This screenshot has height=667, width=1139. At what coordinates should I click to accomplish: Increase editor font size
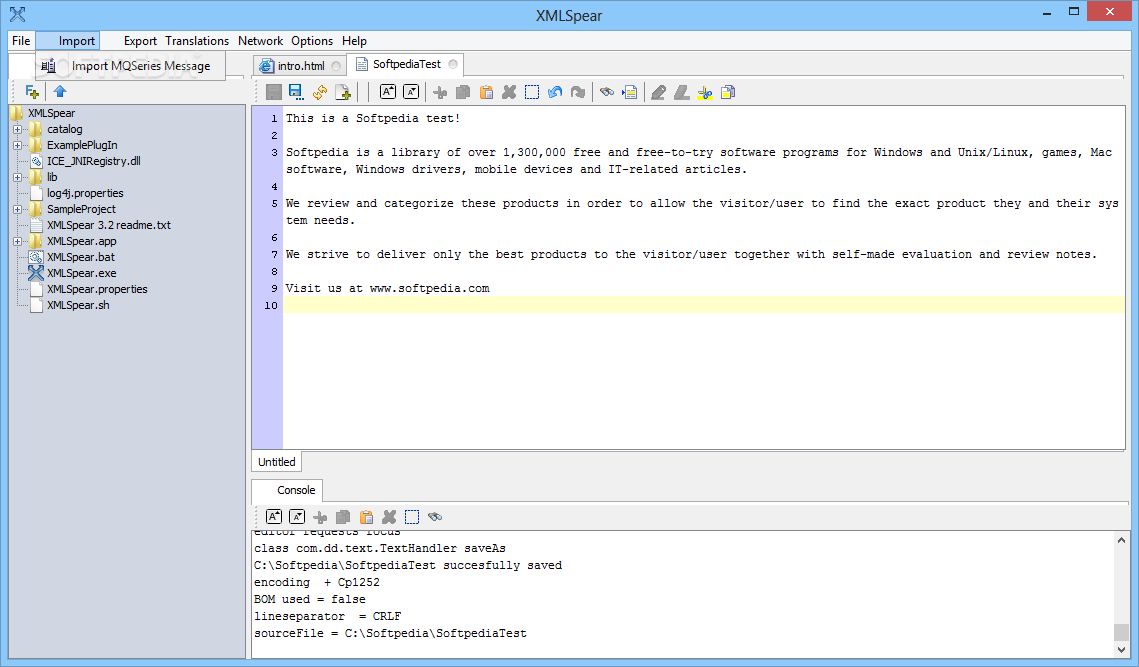click(x=388, y=92)
